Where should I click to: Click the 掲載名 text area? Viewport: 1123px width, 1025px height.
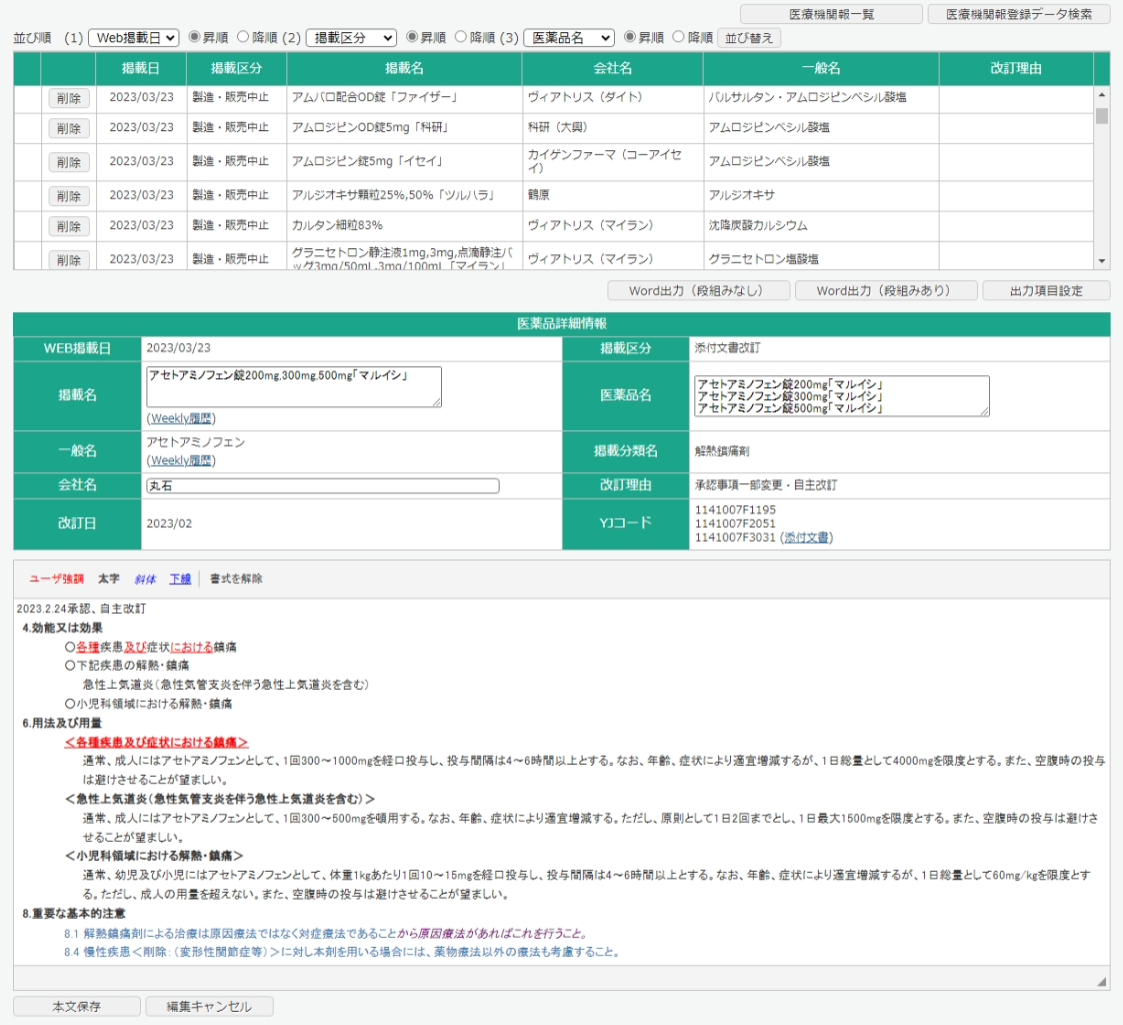294,387
